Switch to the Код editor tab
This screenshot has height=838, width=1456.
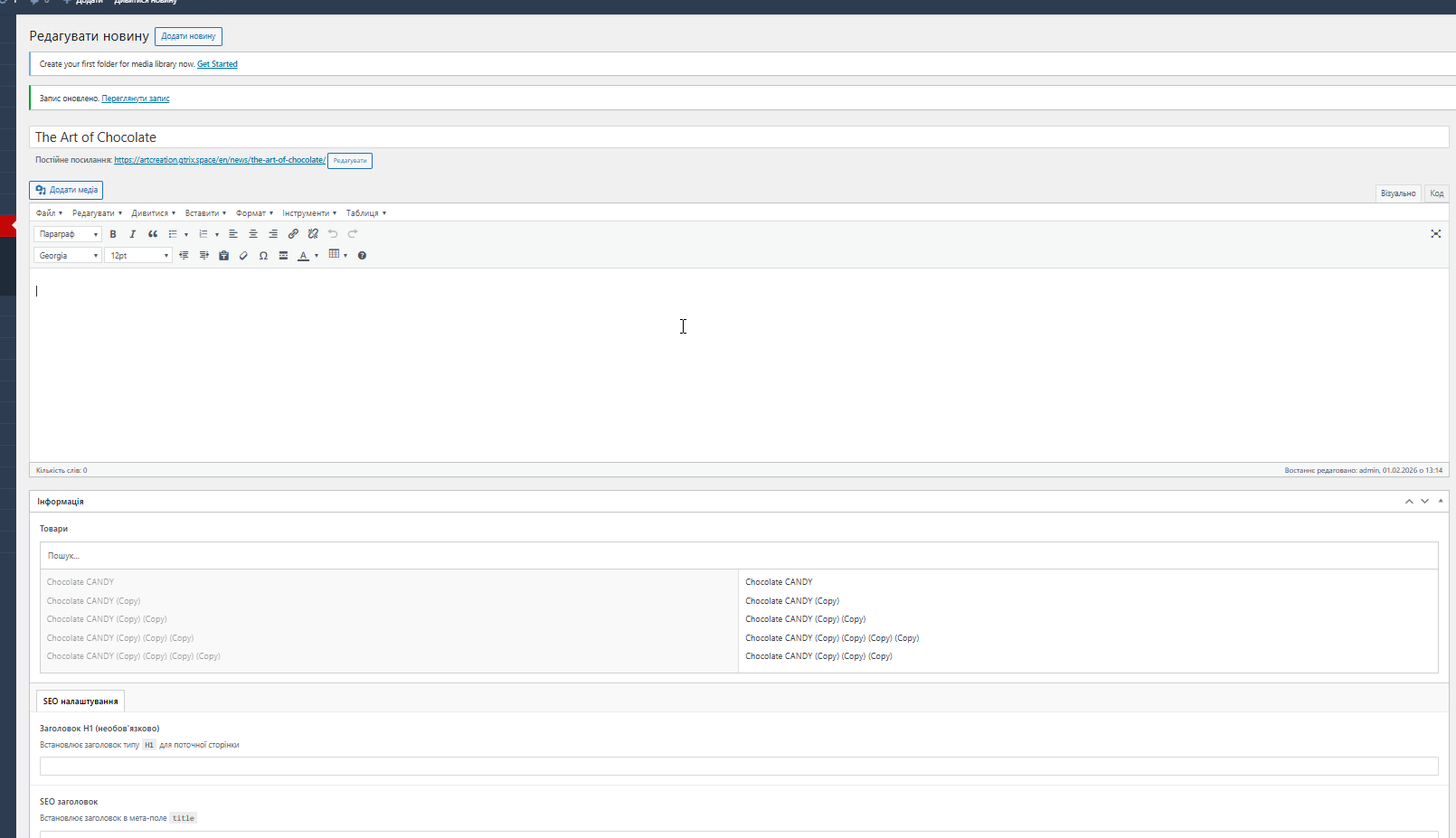pyautogui.click(x=1437, y=193)
